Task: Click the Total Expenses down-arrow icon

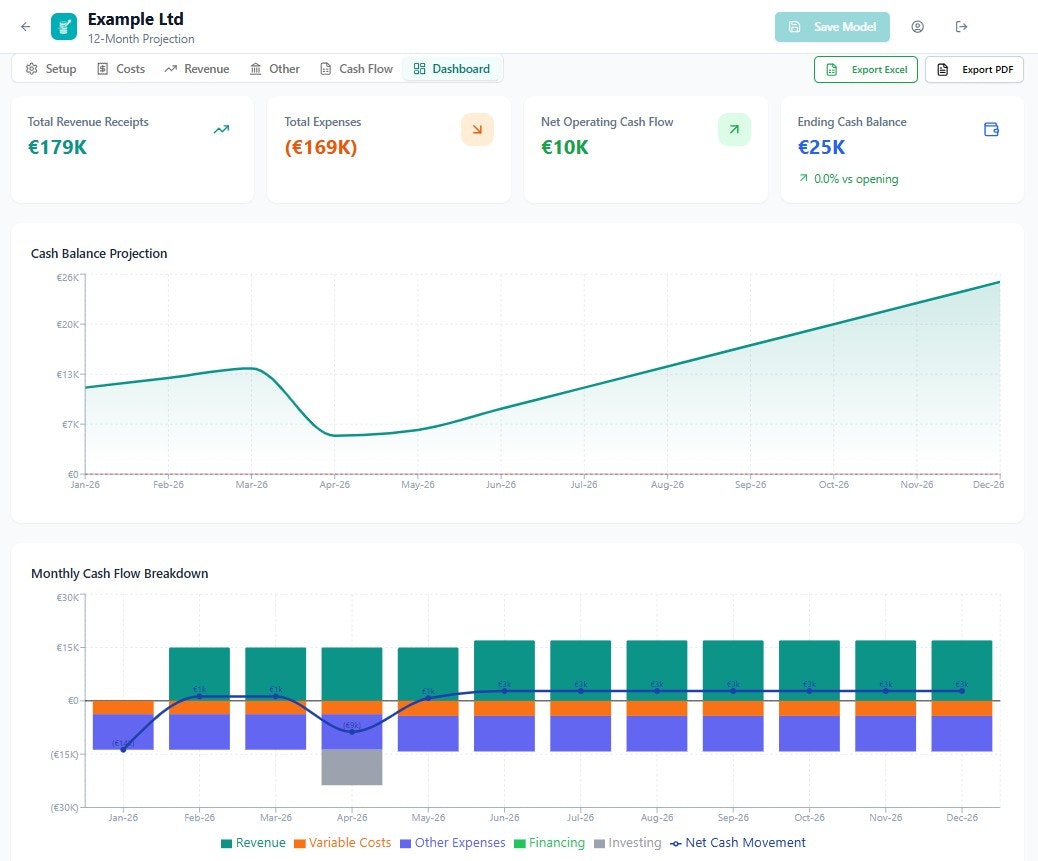Action: (477, 130)
